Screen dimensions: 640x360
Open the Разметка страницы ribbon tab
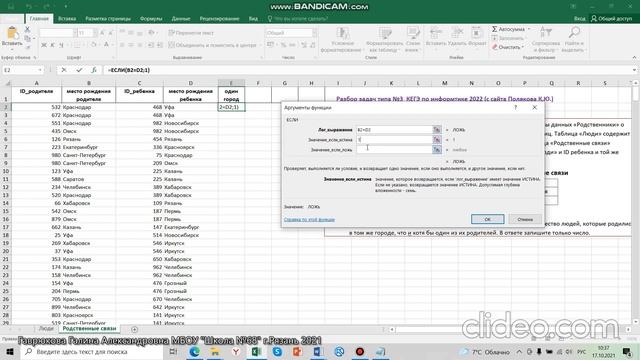pos(108,18)
